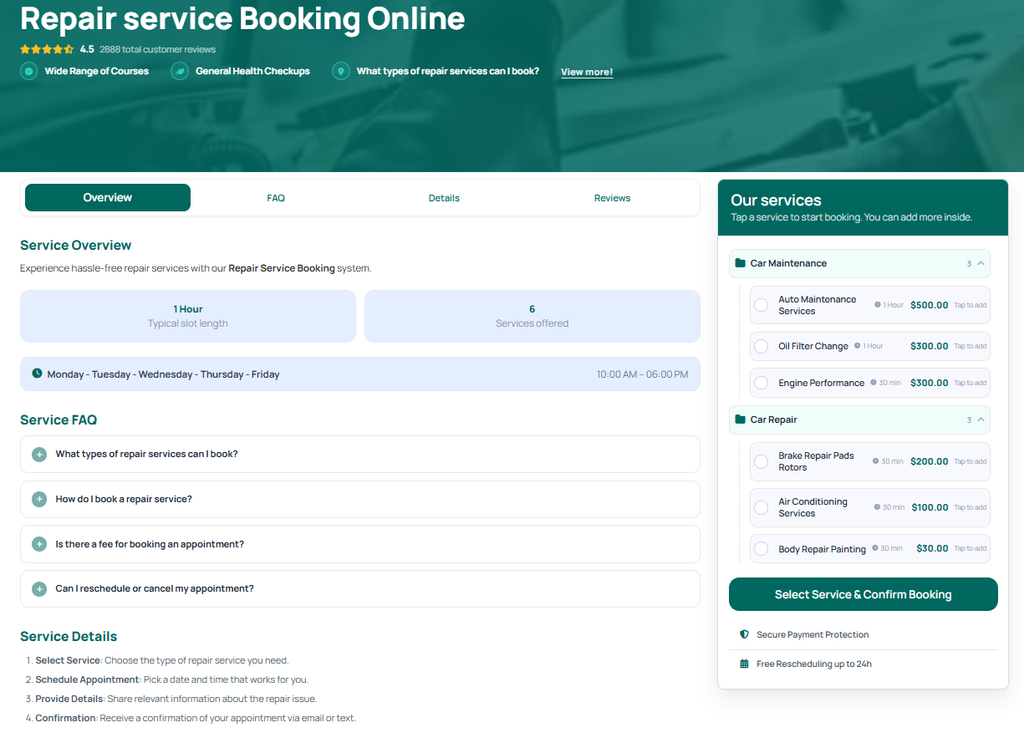Click the Schedule Appointment step text

click(172, 680)
